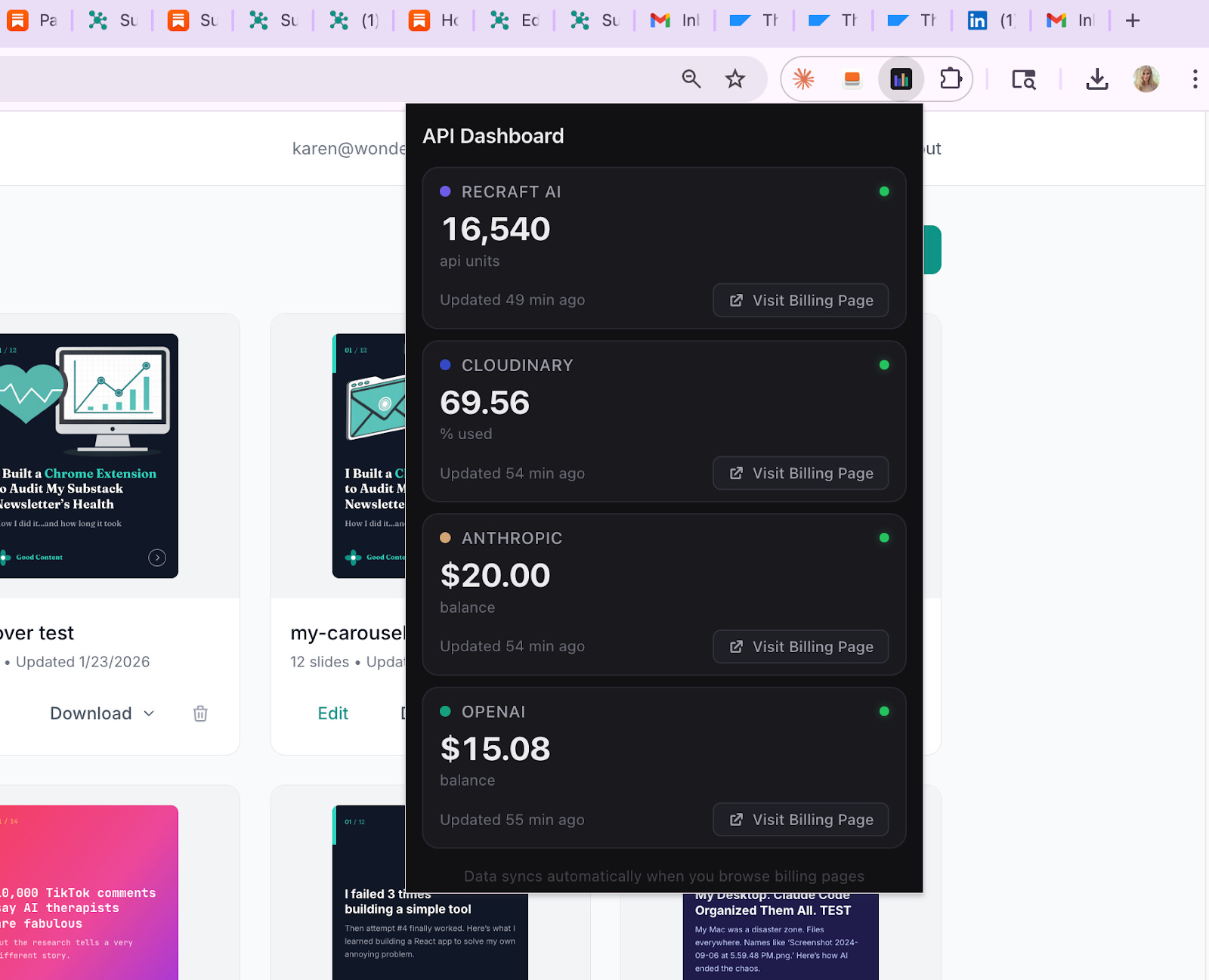Click Cloudinary green status dot

click(x=884, y=365)
